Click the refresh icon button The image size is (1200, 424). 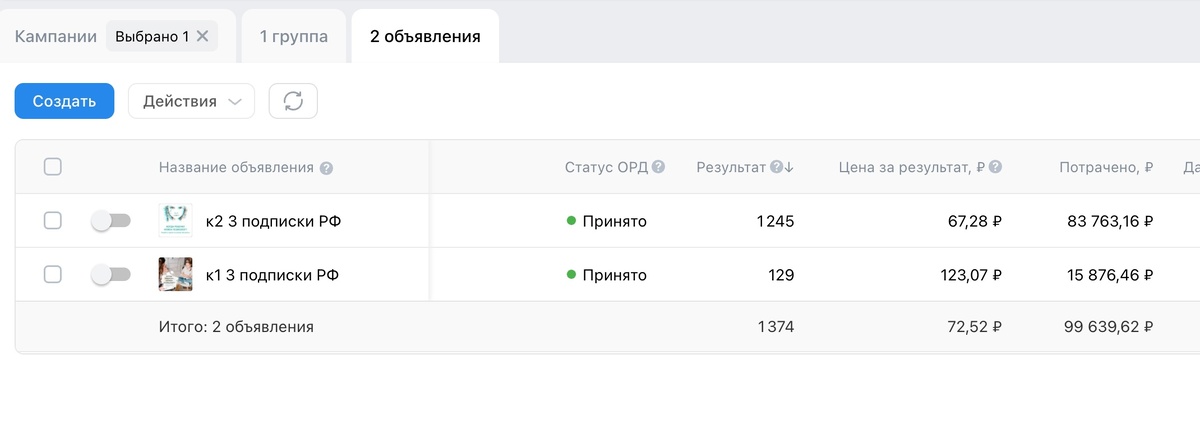pos(293,101)
